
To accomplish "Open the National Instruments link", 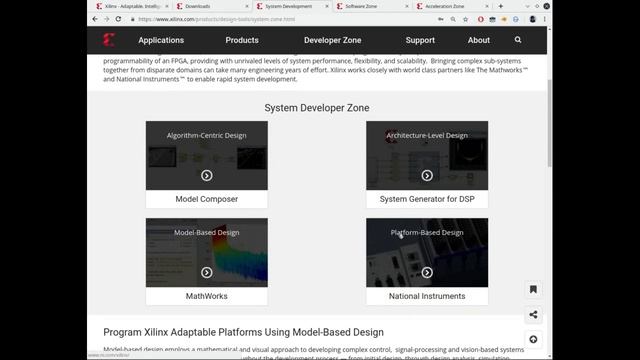I will tap(427, 296).
